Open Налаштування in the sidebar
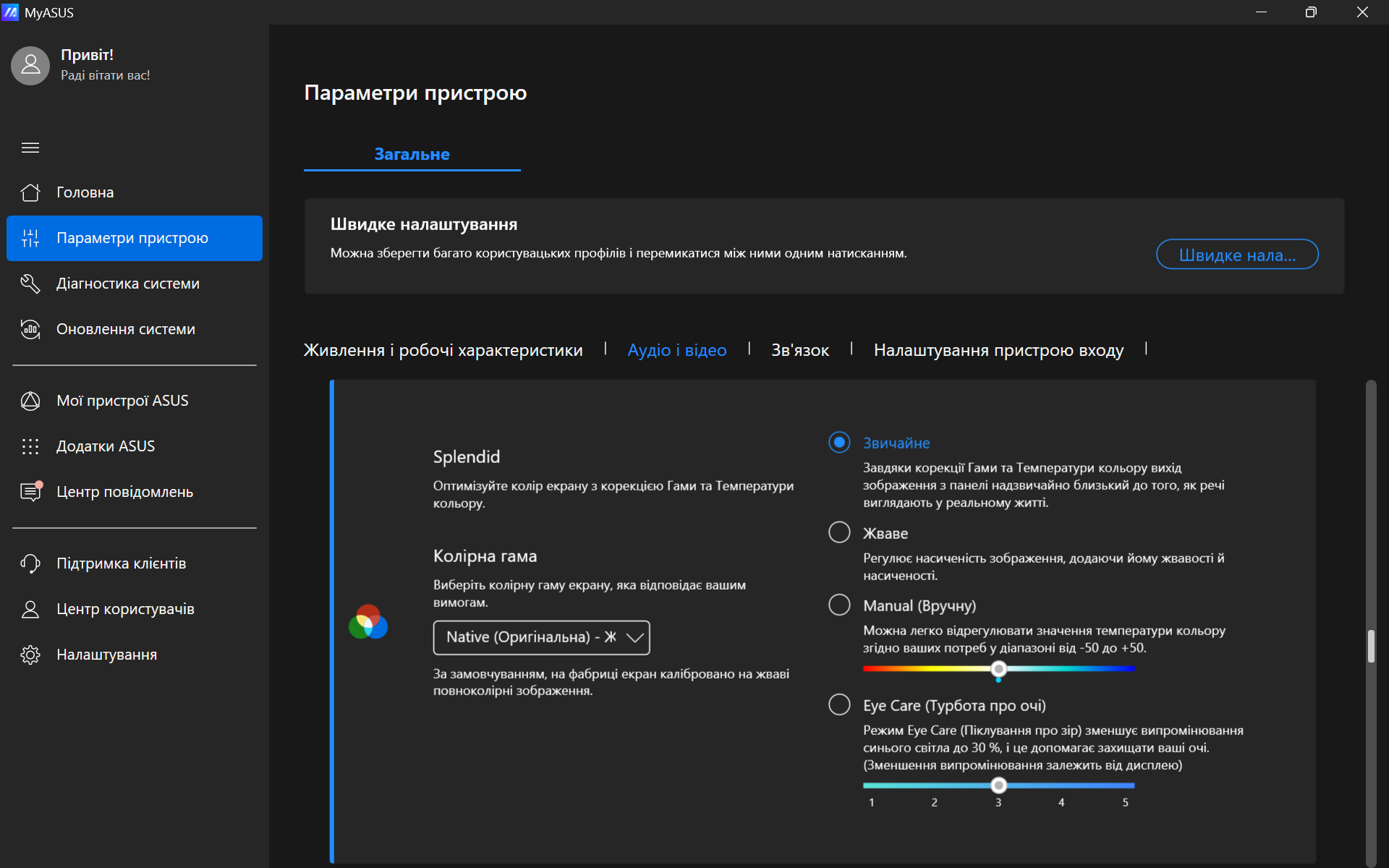The image size is (1389, 868). [x=106, y=655]
